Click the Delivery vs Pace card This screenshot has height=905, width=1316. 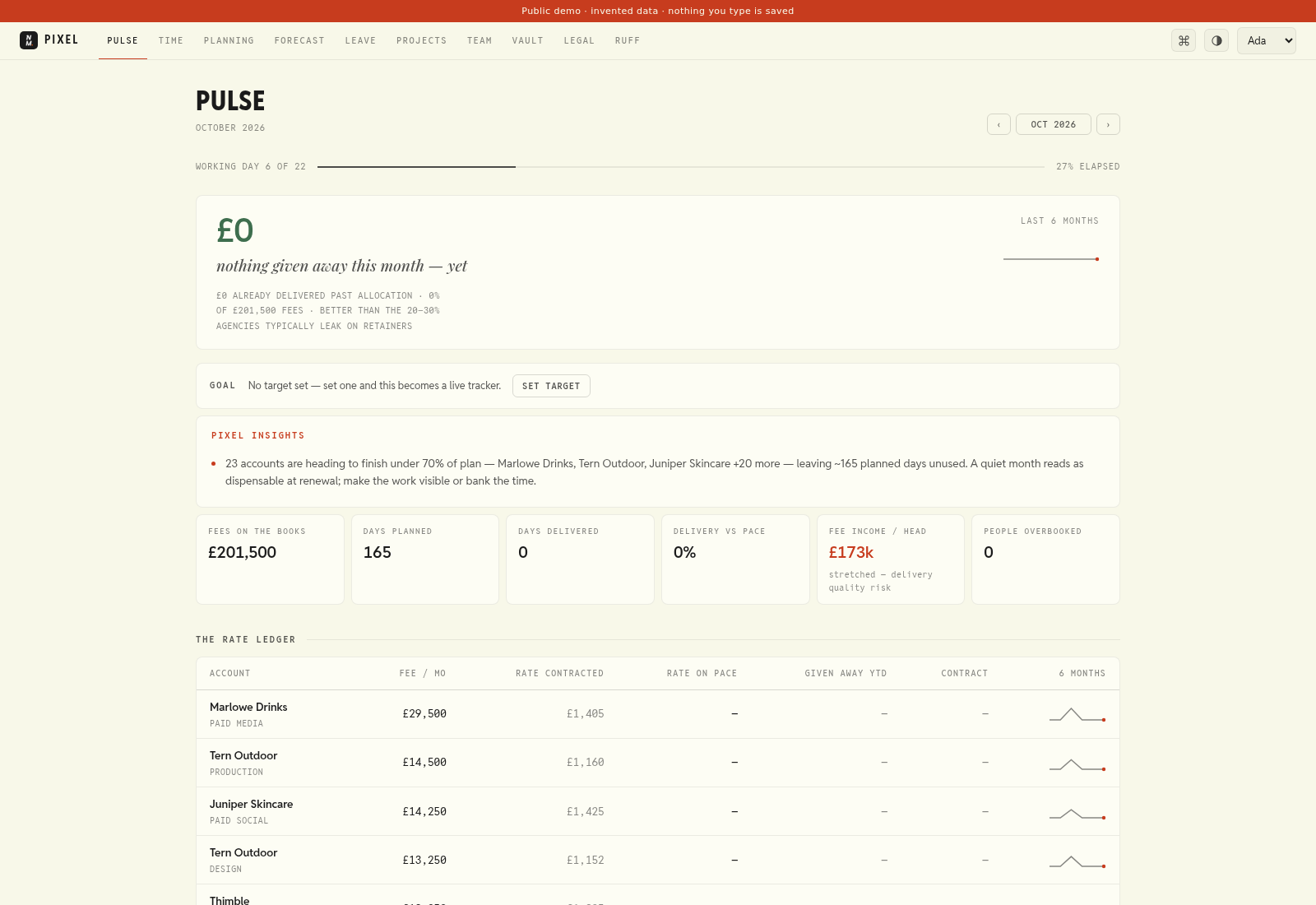tap(735, 559)
